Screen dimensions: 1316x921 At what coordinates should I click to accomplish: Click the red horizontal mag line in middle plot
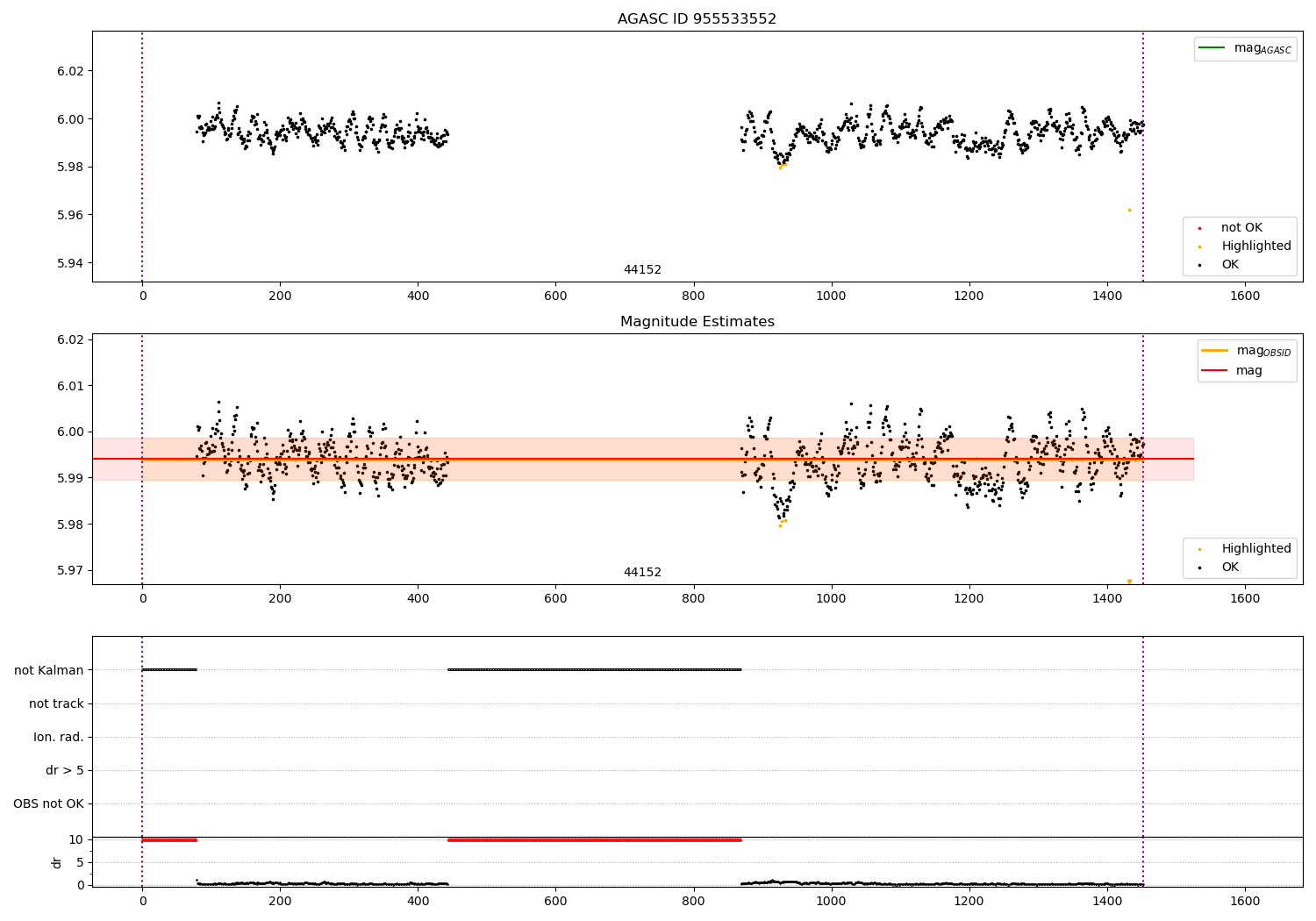click(x=642, y=459)
